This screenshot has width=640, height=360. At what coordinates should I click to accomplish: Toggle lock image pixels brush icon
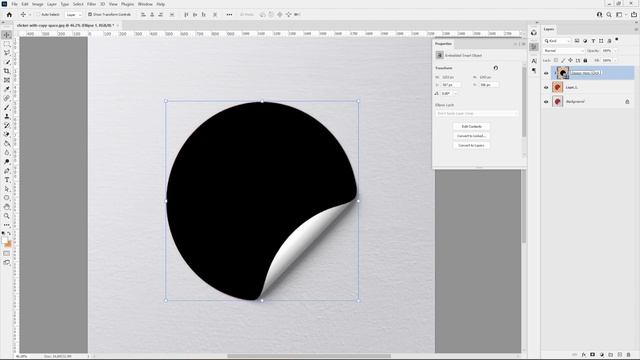[563, 60]
